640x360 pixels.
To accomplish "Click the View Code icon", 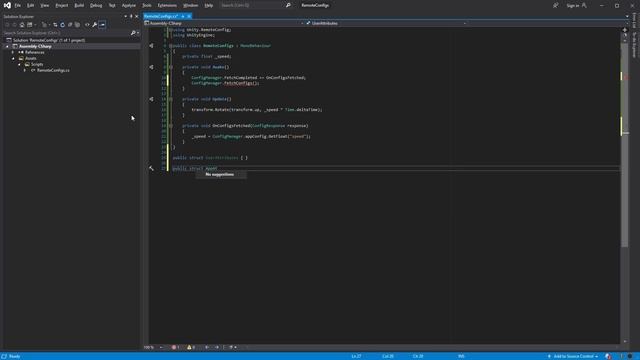I will (87, 24).
